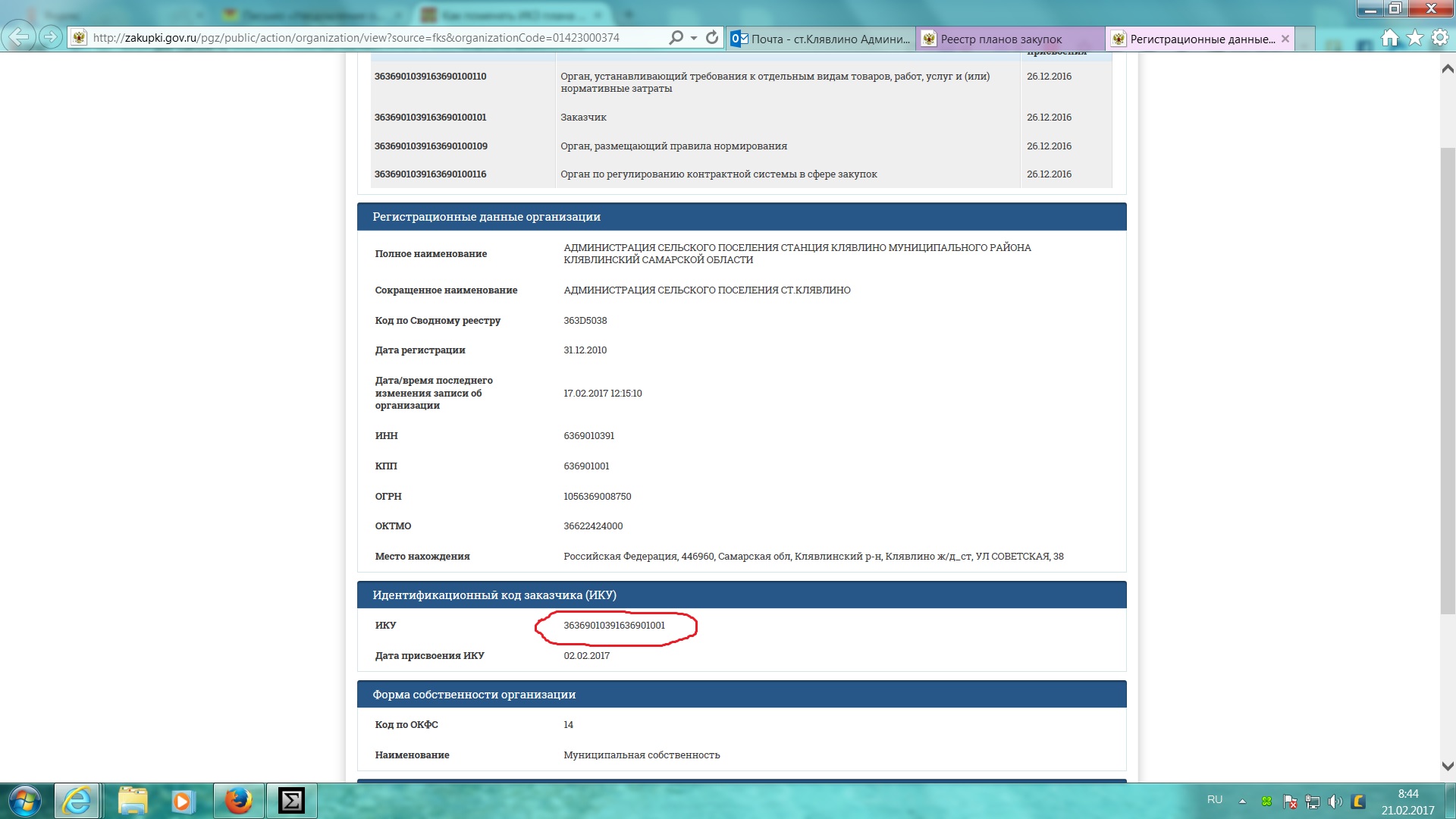Click the scrollbar down arrow

[1447, 766]
